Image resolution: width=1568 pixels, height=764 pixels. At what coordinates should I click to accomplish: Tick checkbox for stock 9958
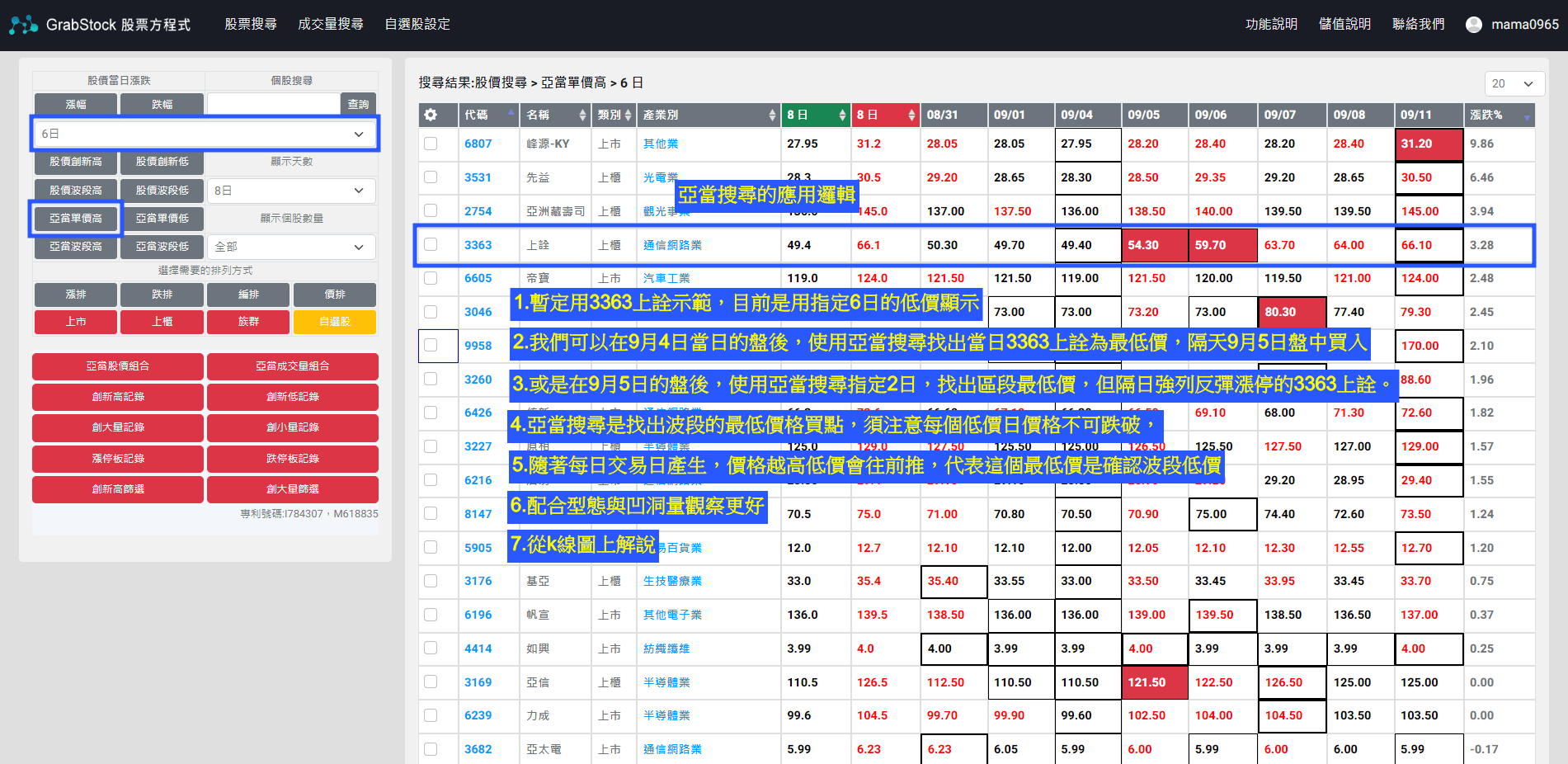[431, 346]
